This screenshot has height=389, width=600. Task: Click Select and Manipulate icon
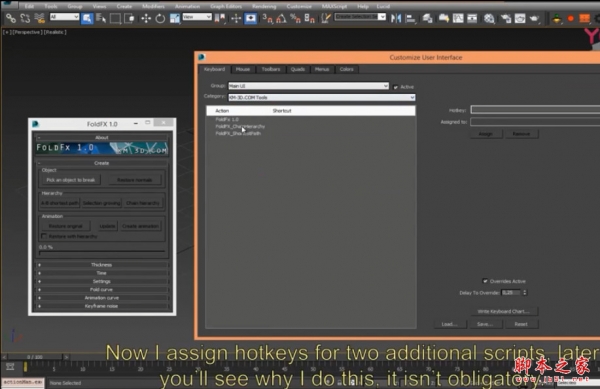click(x=236, y=18)
